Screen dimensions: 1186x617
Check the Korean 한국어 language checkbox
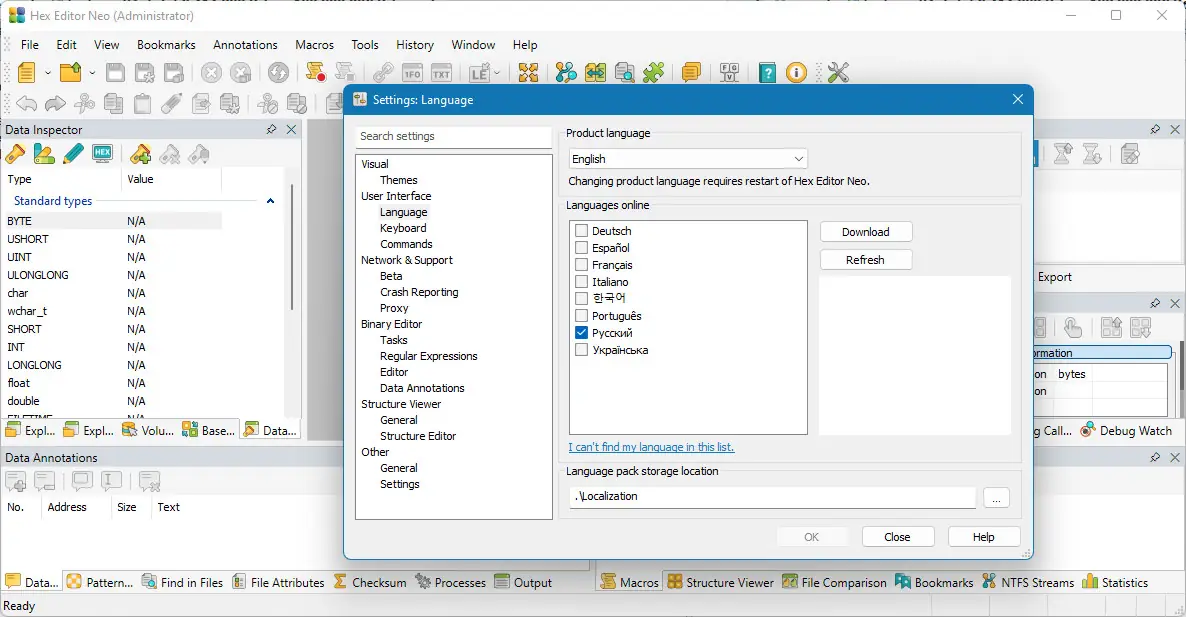582,298
